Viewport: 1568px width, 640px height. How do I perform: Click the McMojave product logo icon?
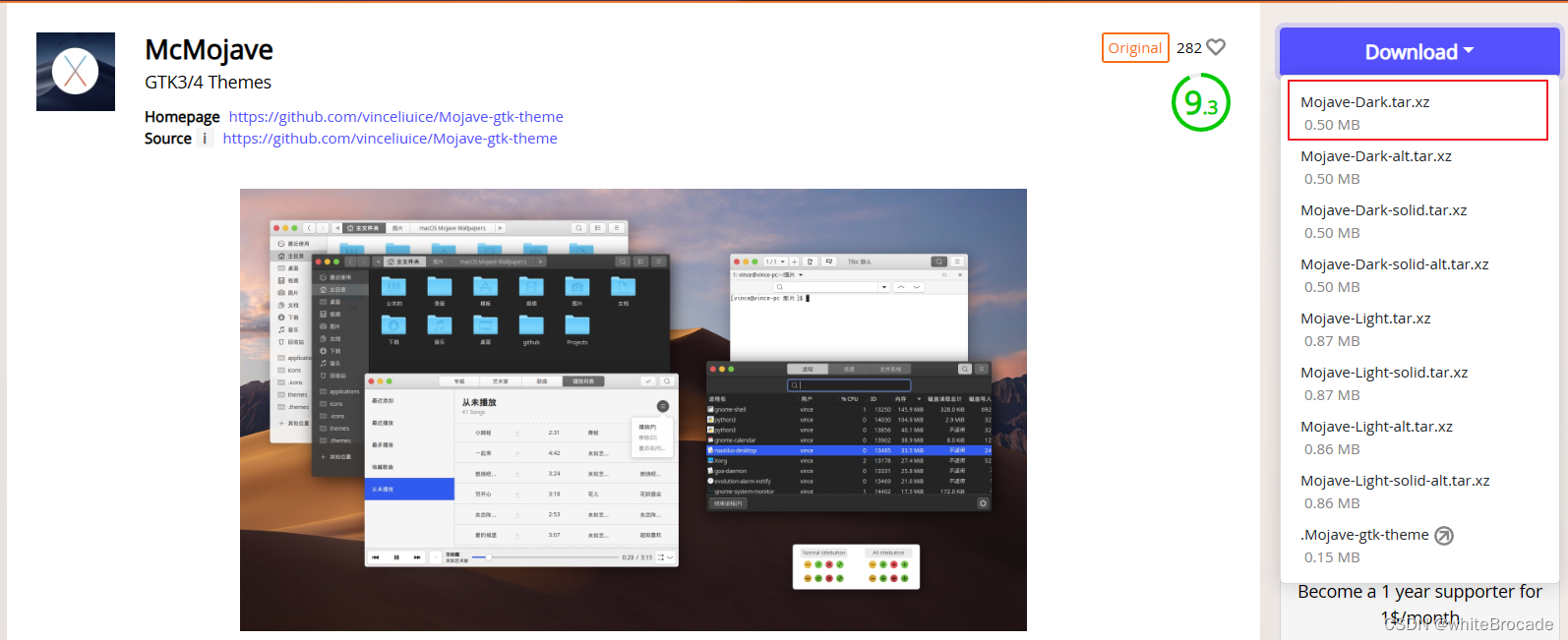[76, 72]
